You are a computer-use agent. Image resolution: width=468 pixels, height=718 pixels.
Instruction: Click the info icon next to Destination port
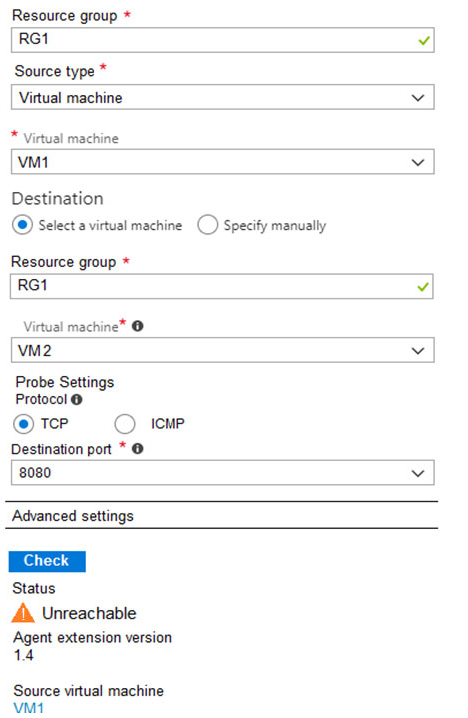tap(137, 449)
